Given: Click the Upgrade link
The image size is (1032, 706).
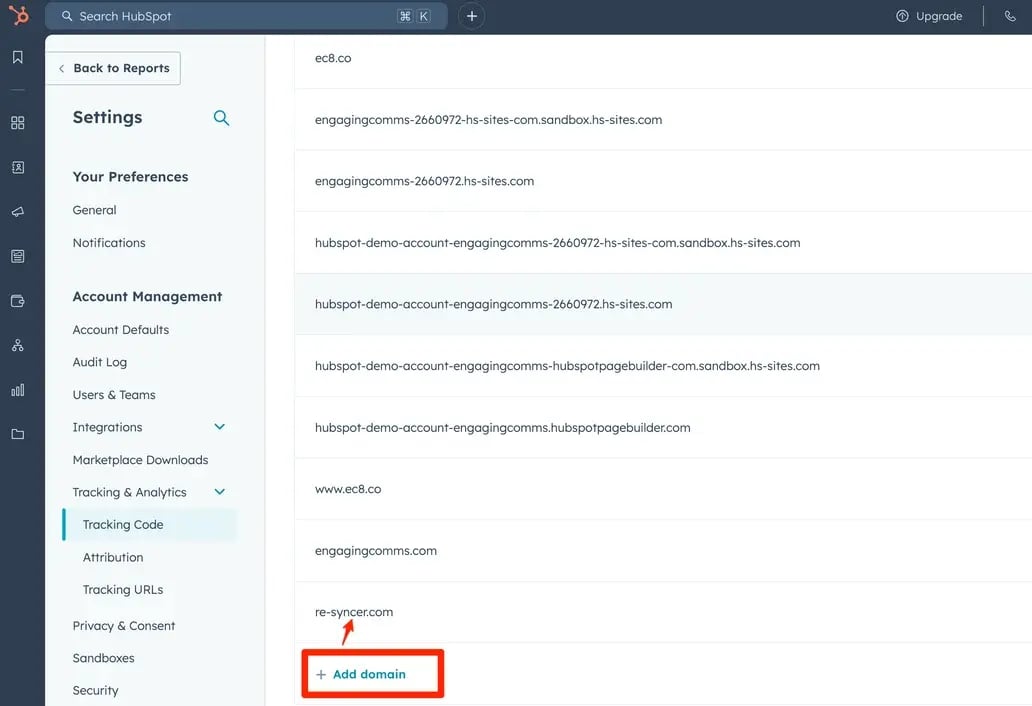Looking at the screenshot, I should pos(929,16).
